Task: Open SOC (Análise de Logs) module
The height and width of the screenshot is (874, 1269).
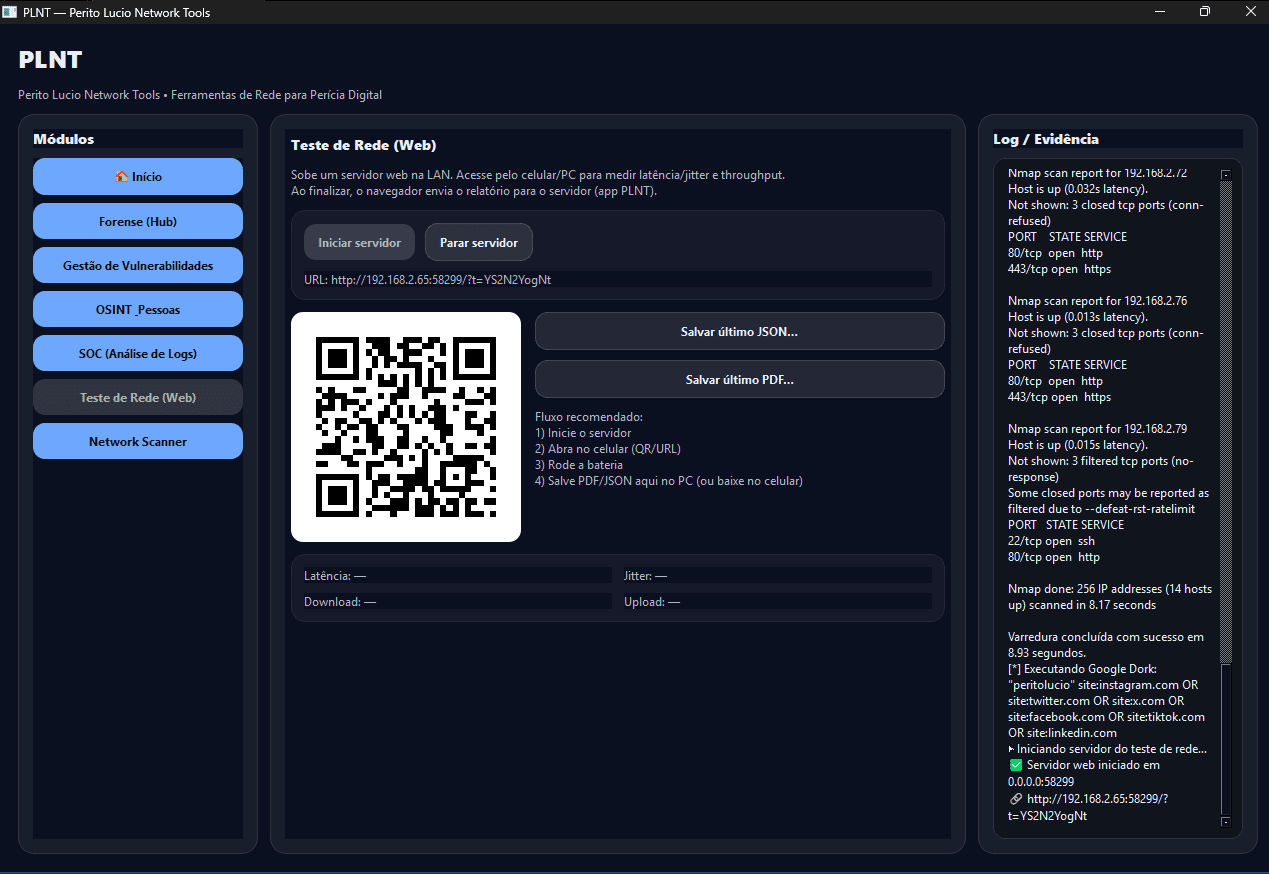Action: (x=137, y=353)
